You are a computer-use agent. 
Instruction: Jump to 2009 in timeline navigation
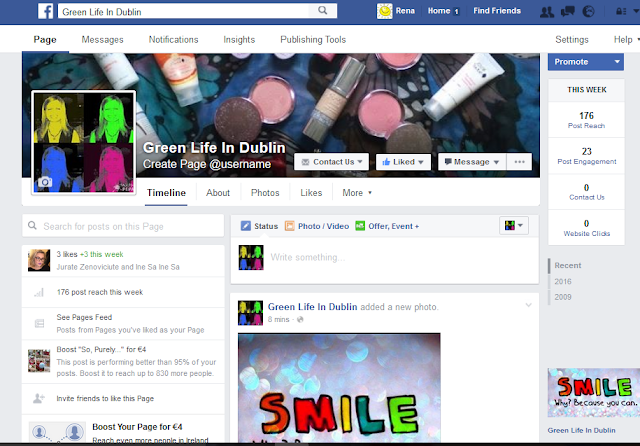(x=563, y=297)
